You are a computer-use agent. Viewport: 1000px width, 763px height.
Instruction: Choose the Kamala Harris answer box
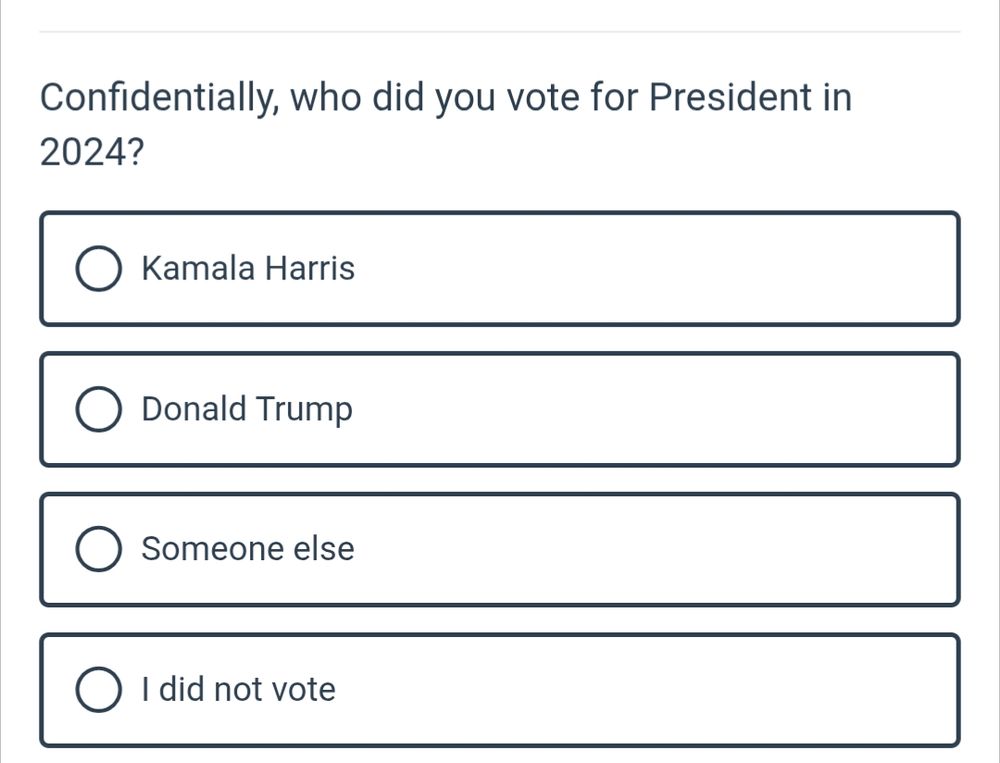[500, 269]
